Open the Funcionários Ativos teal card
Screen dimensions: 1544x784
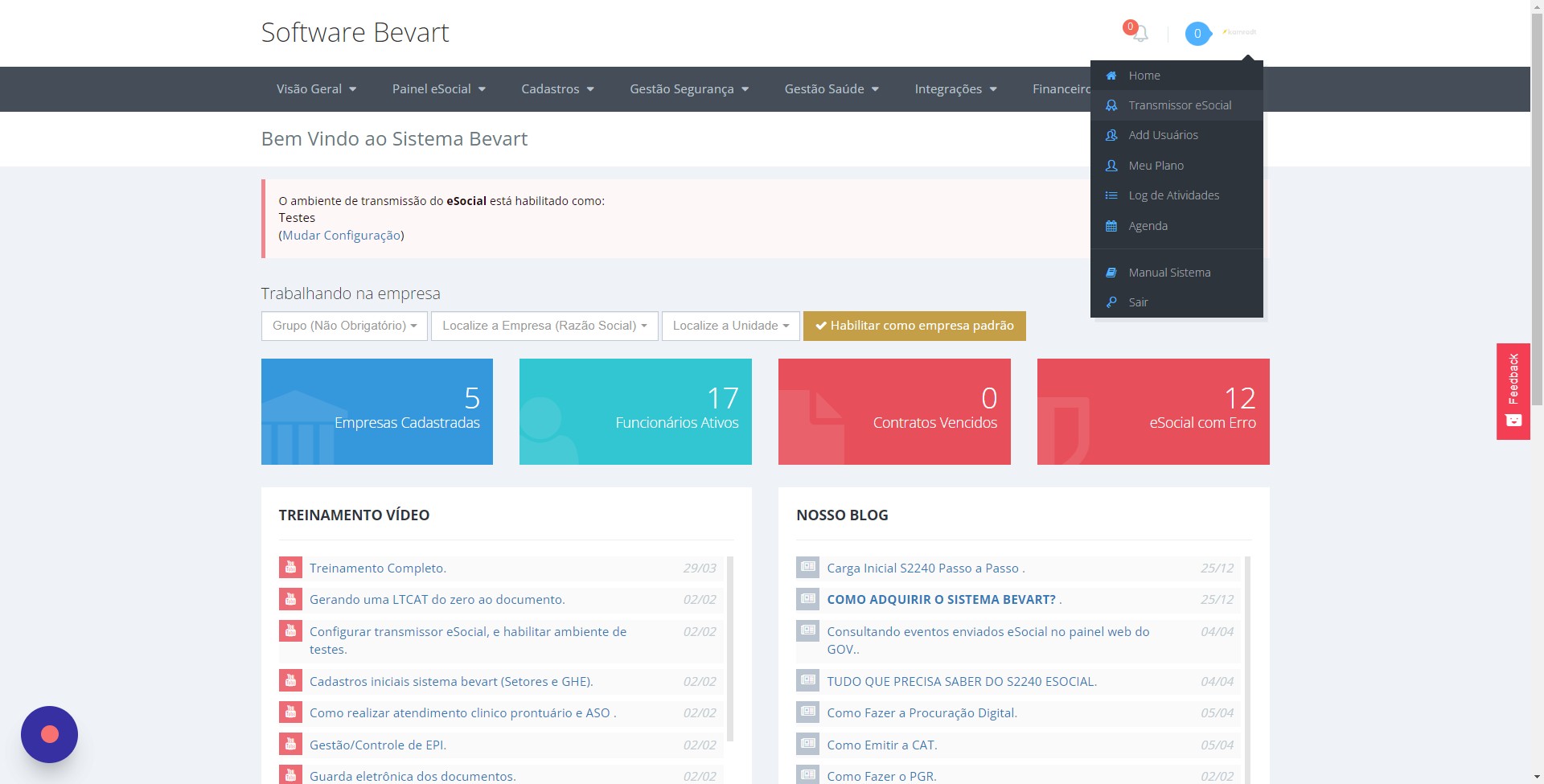coord(635,412)
